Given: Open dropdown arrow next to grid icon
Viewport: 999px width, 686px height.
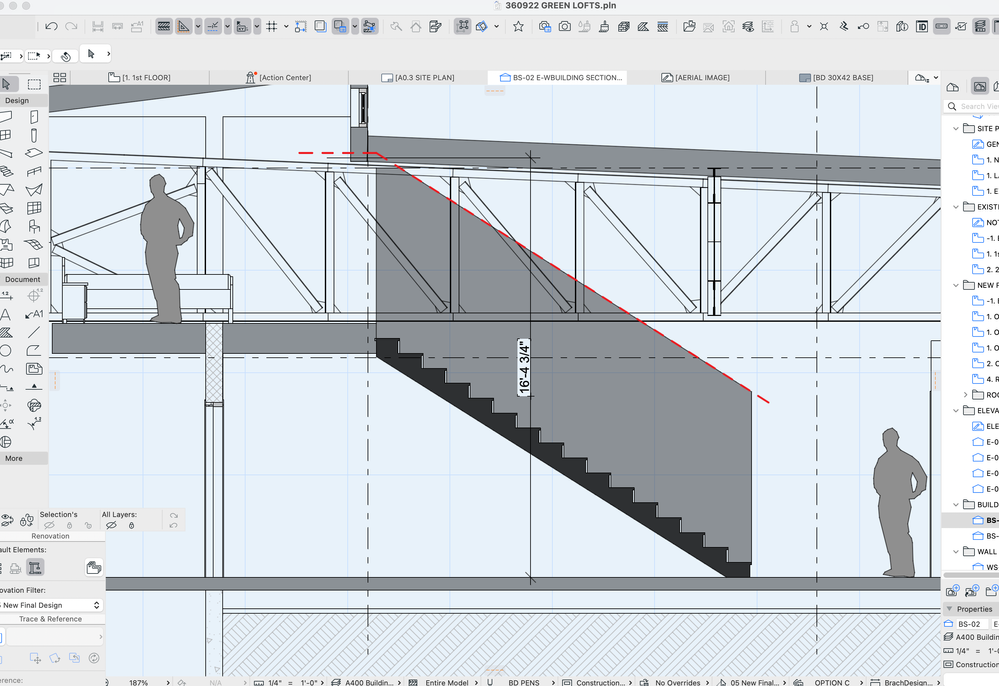Looking at the screenshot, I should click(x=286, y=26).
